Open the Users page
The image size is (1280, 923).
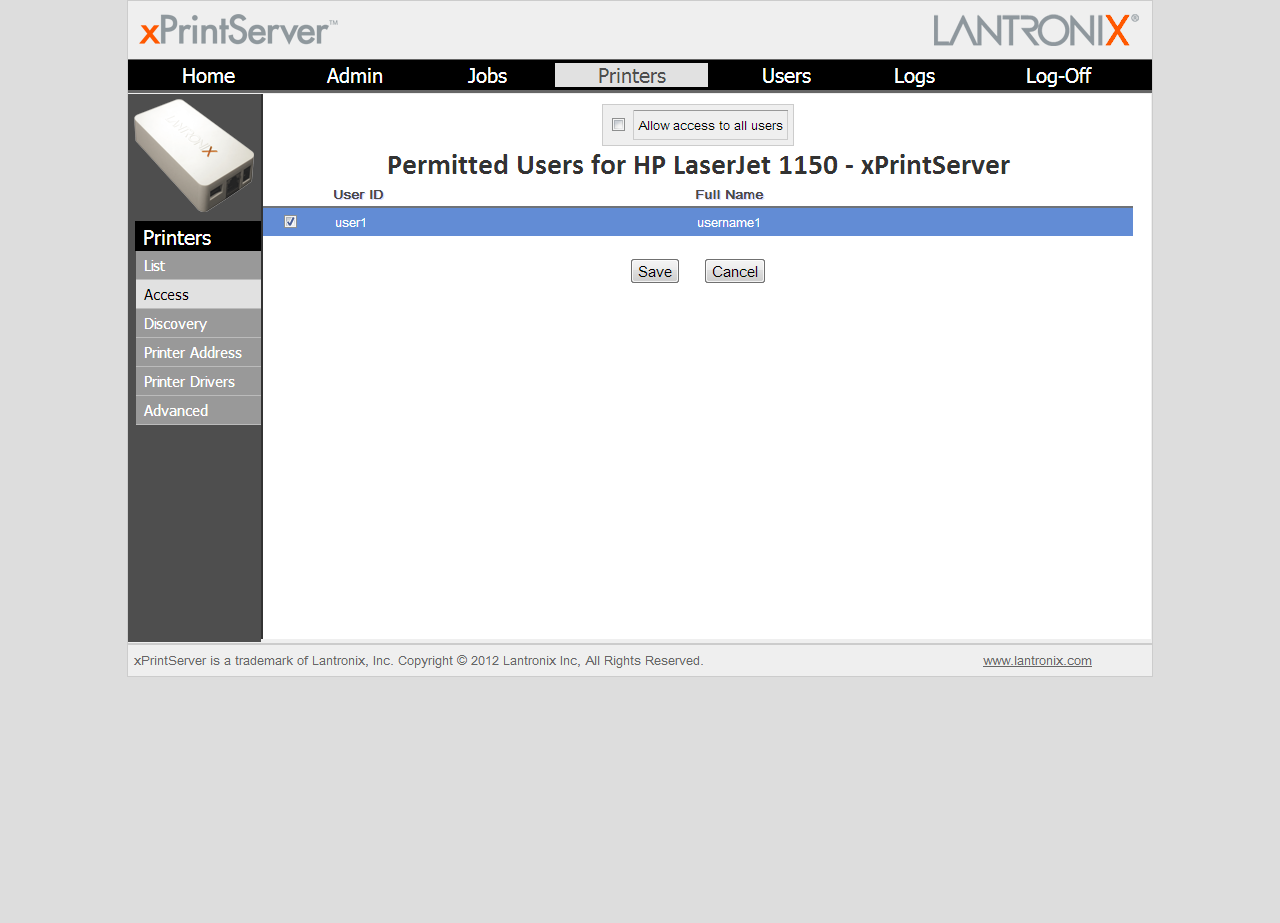click(786, 76)
